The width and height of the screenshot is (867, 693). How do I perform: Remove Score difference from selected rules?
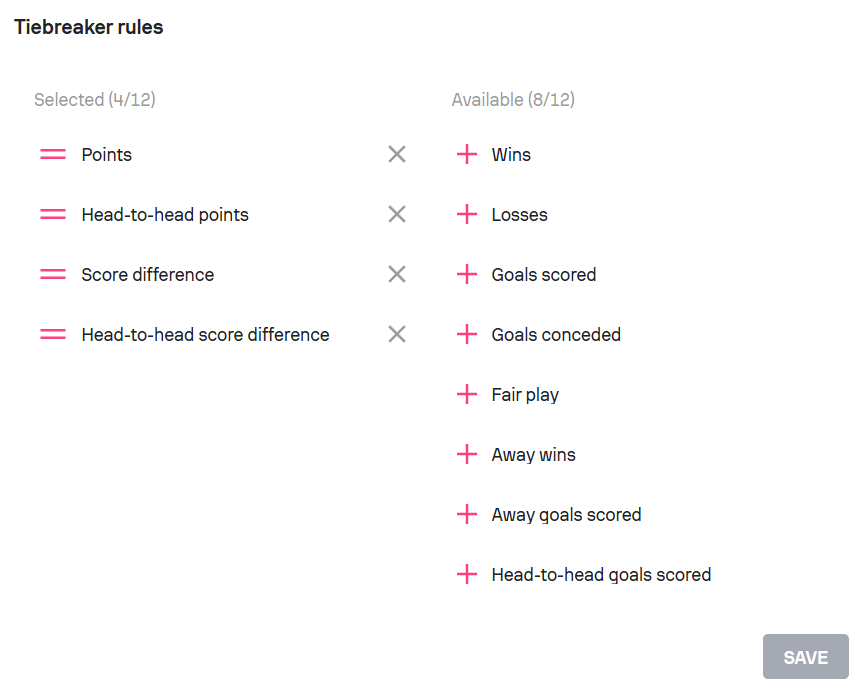(397, 274)
